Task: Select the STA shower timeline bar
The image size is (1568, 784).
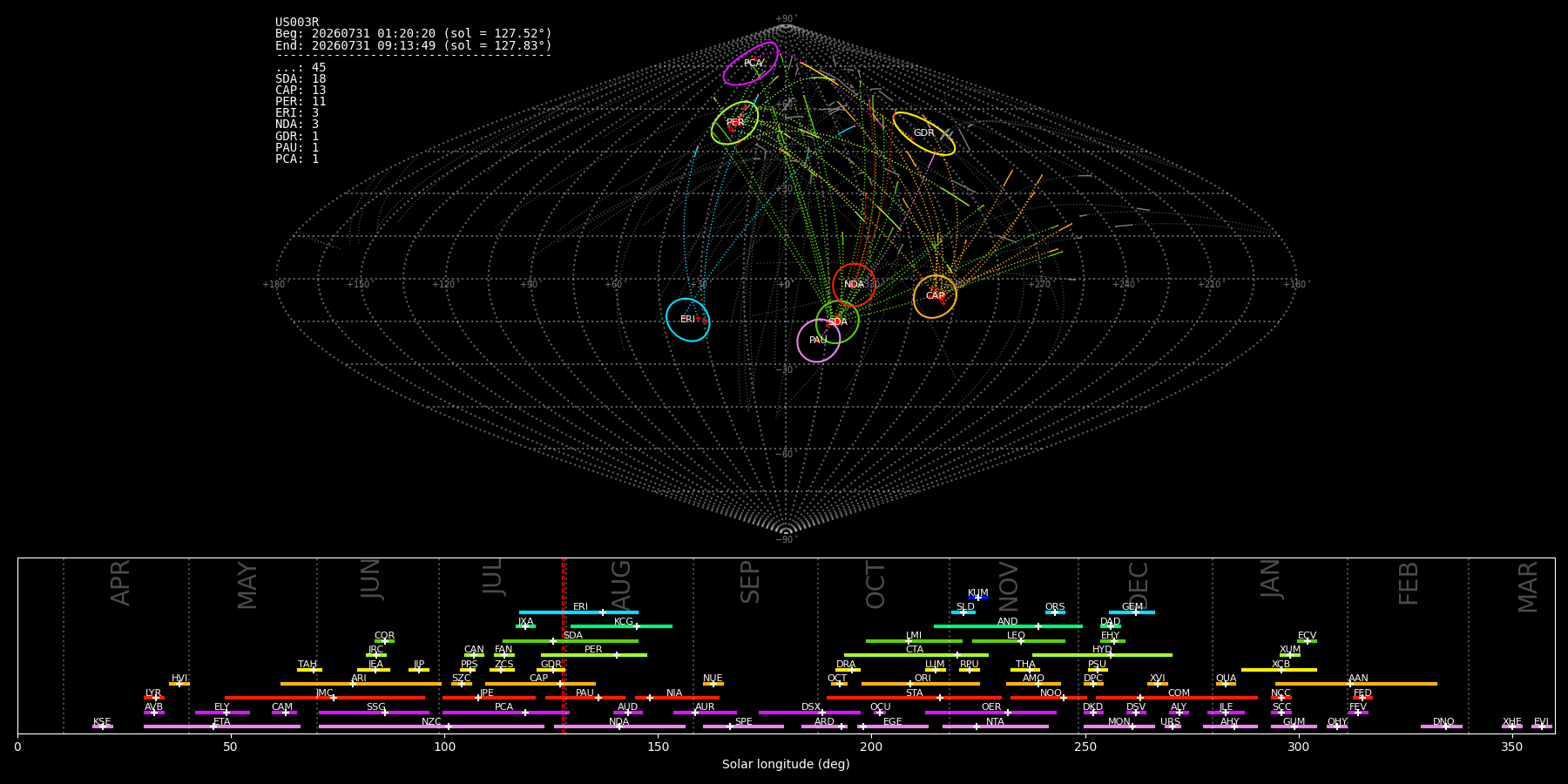Action: [x=914, y=698]
